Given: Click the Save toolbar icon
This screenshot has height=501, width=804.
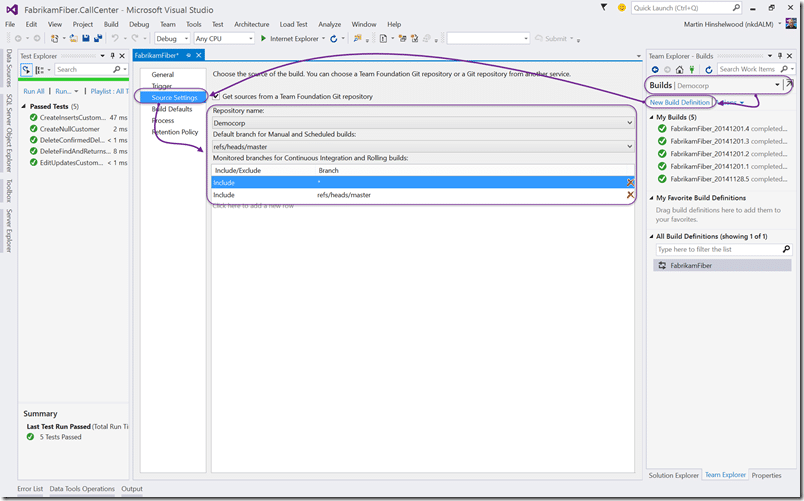Looking at the screenshot, I should pyautogui.click(x=86, y=38).
